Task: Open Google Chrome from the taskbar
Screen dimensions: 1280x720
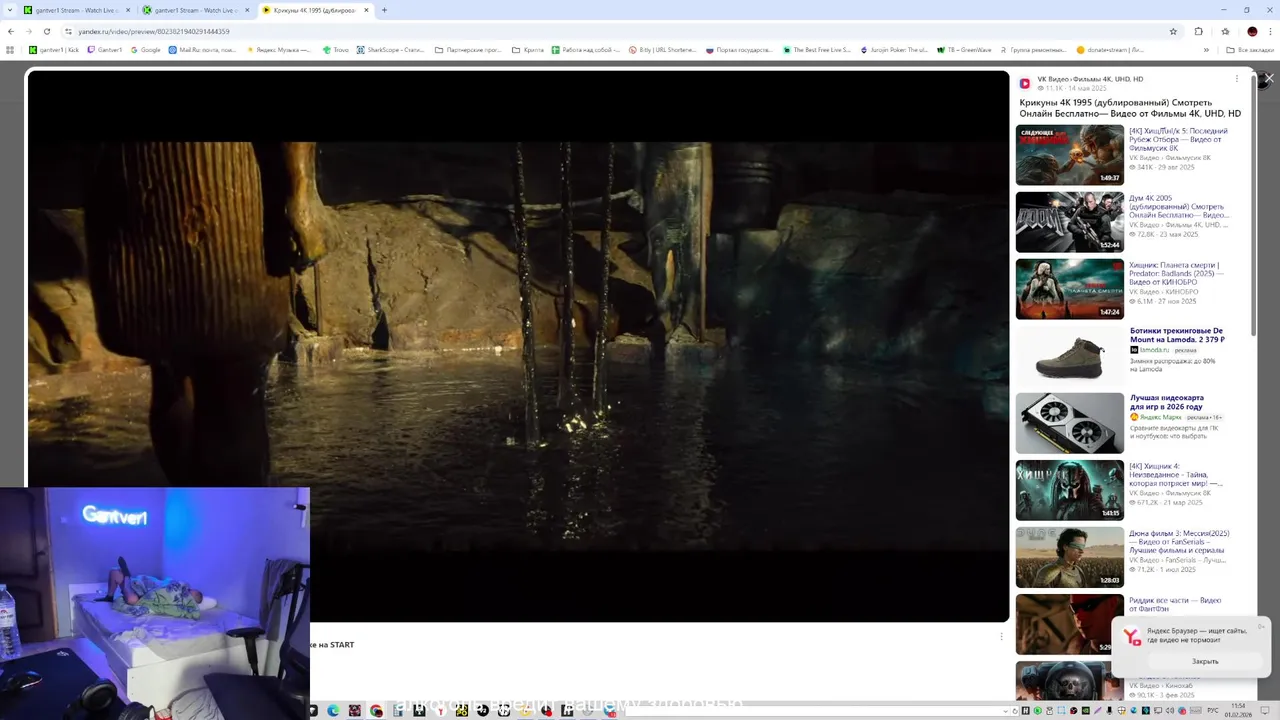Action: pos(376,711)
